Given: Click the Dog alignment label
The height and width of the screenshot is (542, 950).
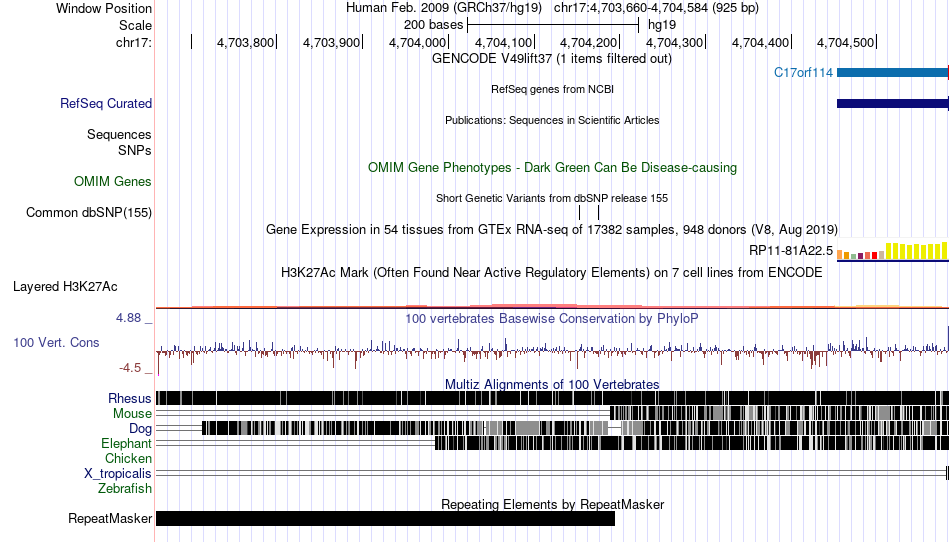Looking at the screenshot, I should [141, 429].
